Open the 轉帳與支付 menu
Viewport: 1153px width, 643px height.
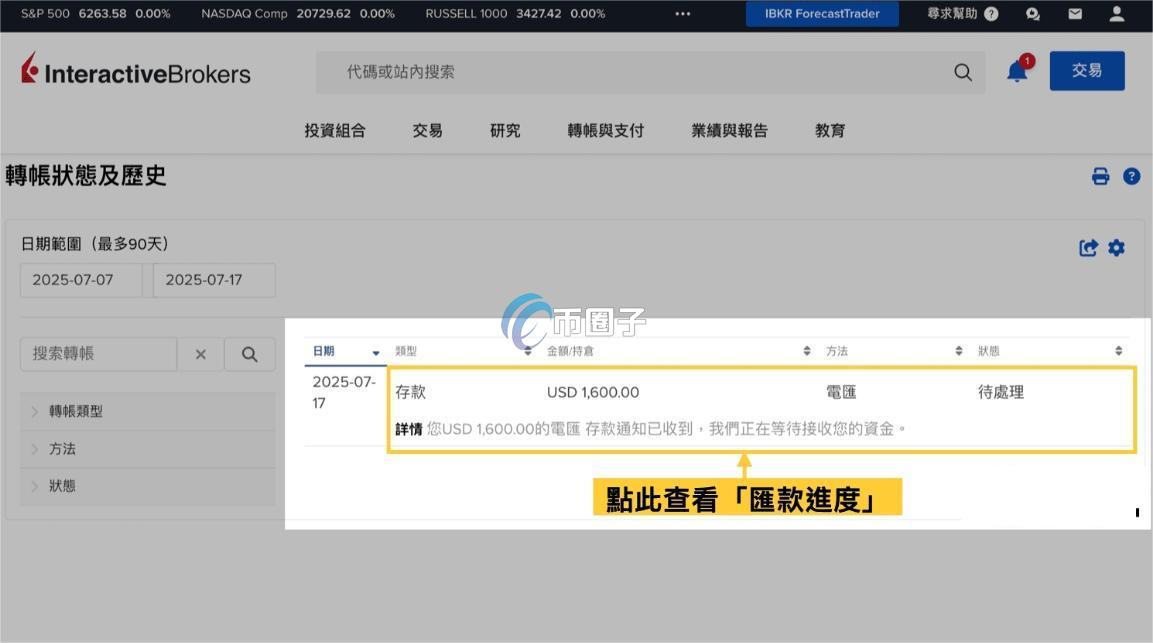point(604,130)
